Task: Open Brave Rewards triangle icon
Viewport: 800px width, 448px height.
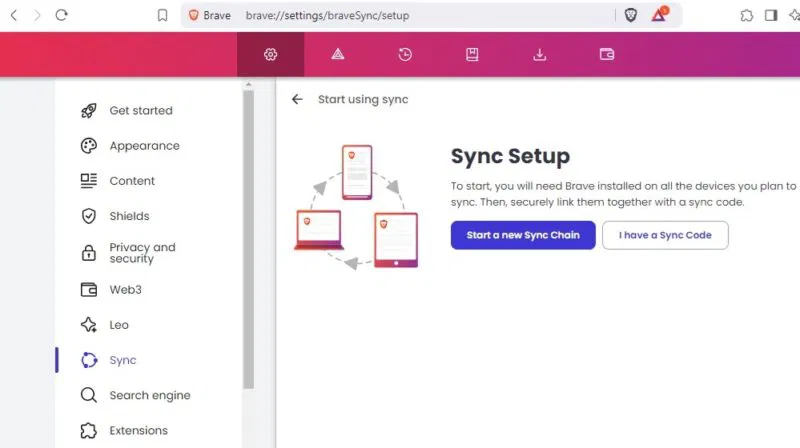Action: coord(659,15)
